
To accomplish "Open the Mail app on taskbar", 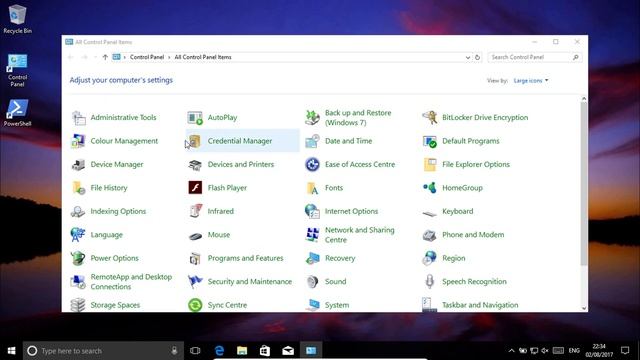I will tap(288, 351).
